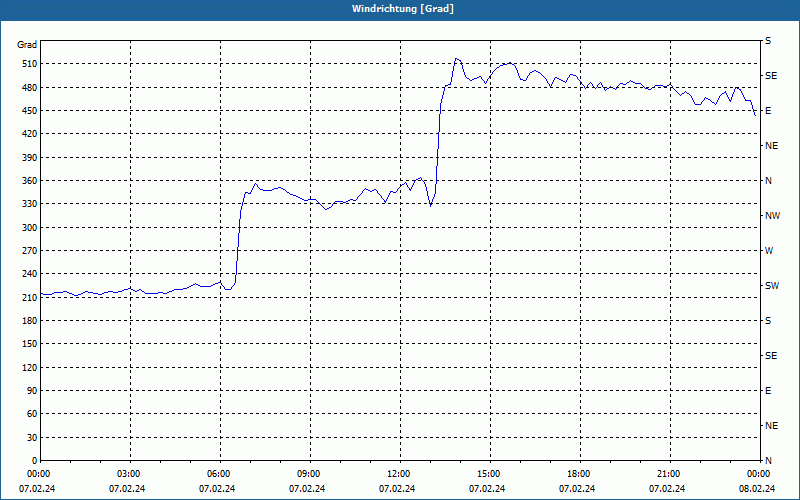Select the 450 y-axis label

(30, 111)
